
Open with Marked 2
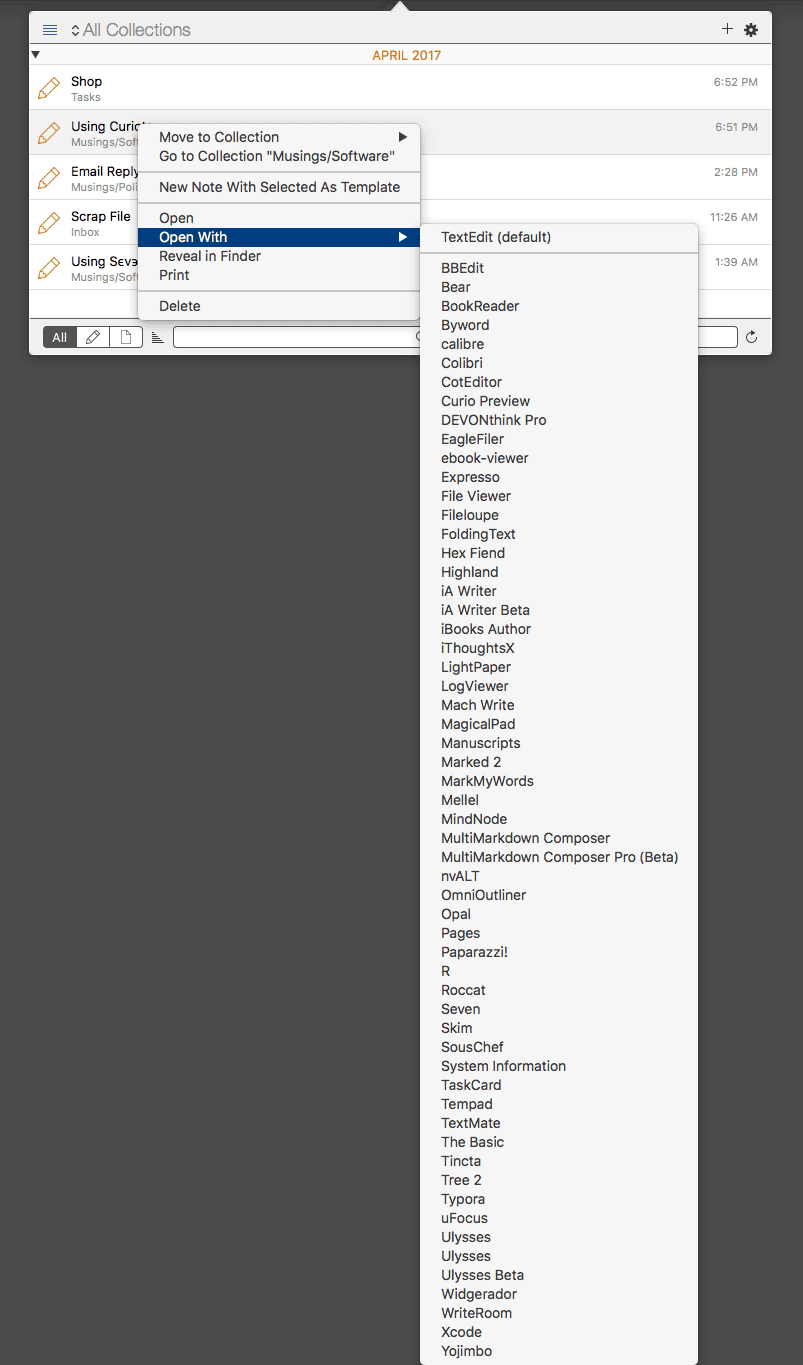tap(559, 762)
